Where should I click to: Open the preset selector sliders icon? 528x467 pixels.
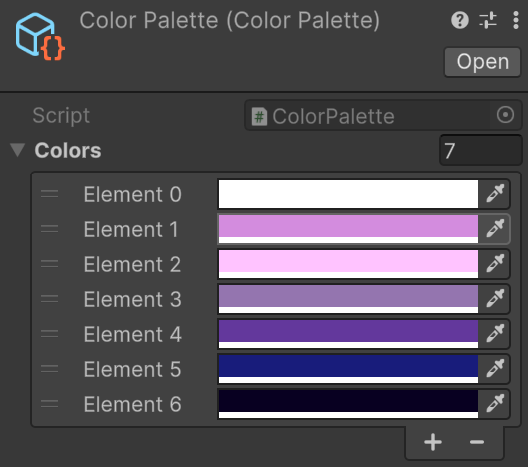pos(488,20)
